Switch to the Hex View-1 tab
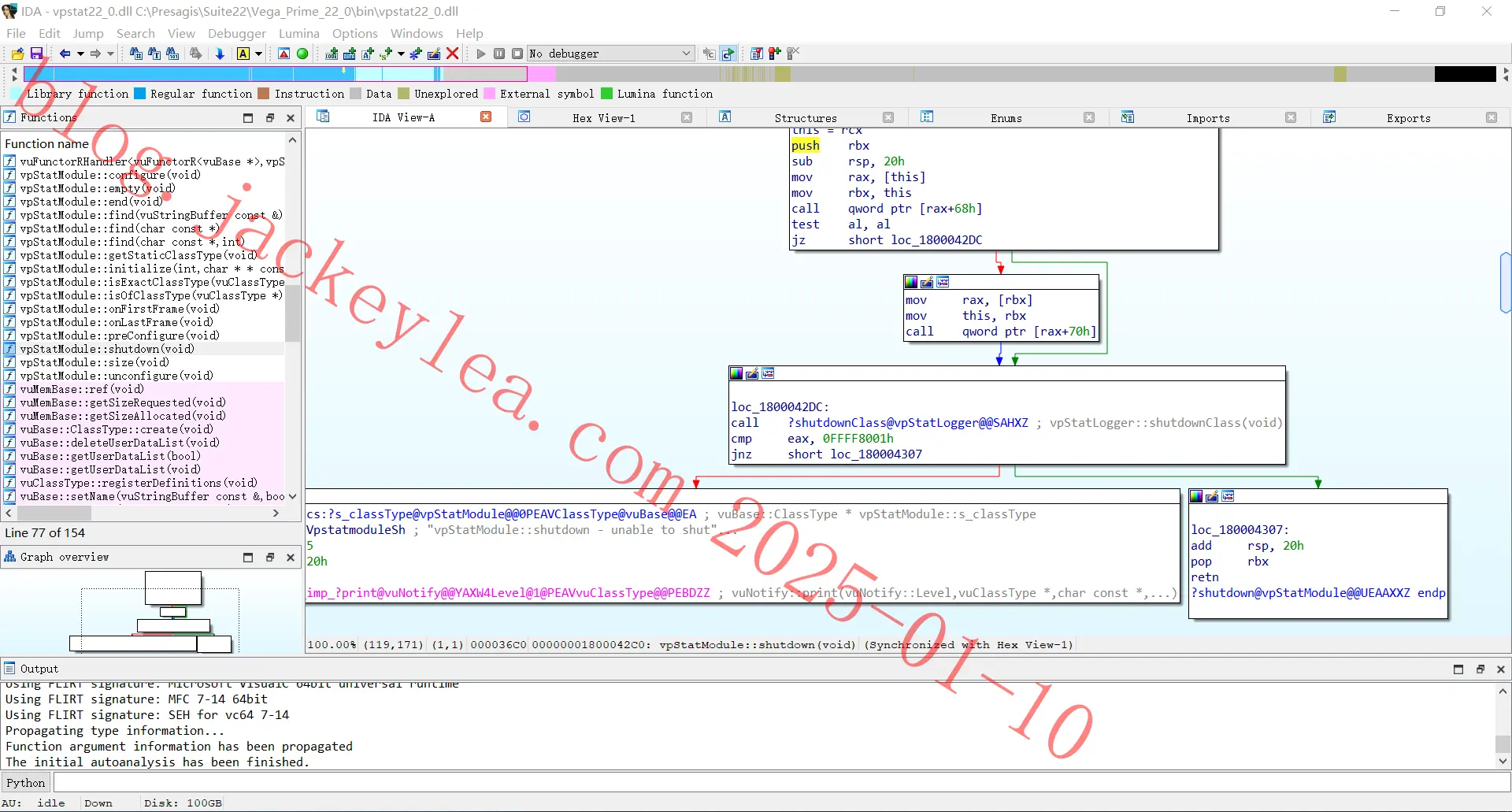Viewport: 1512px width, 812px height. tap(603, 117)
